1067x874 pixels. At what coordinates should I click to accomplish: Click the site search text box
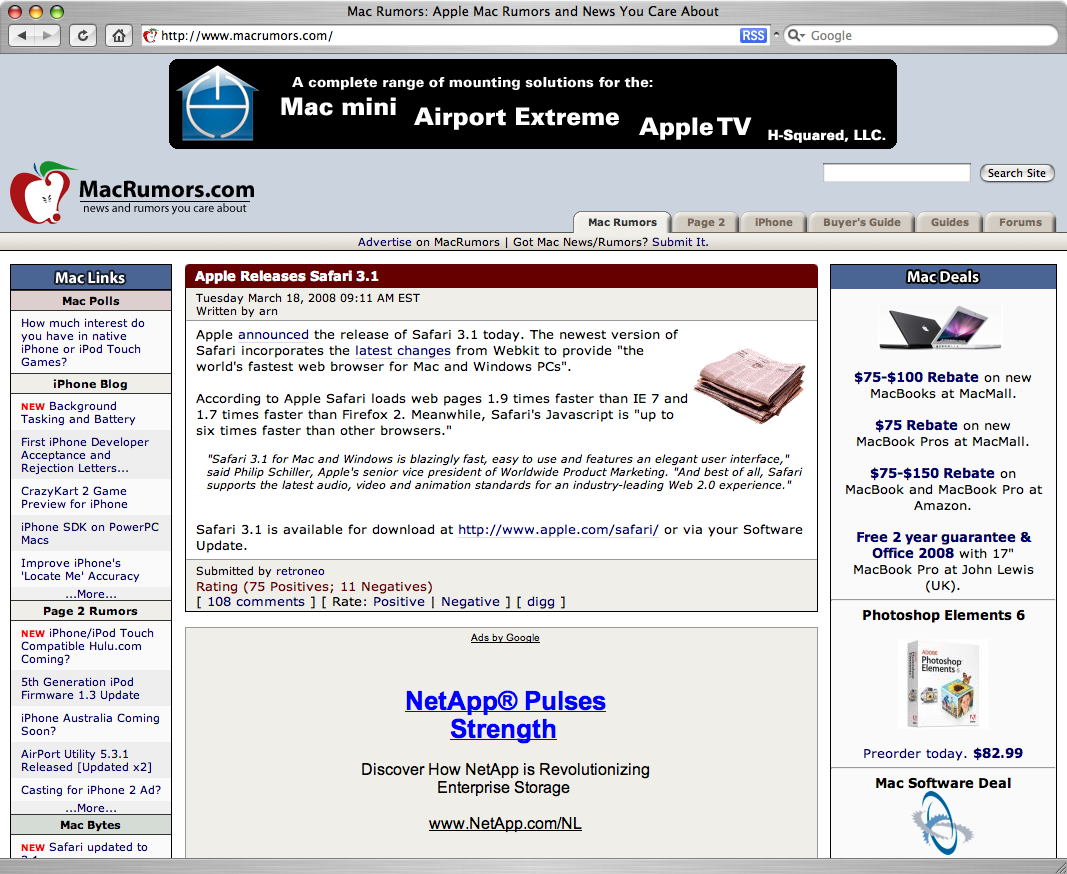896,173
